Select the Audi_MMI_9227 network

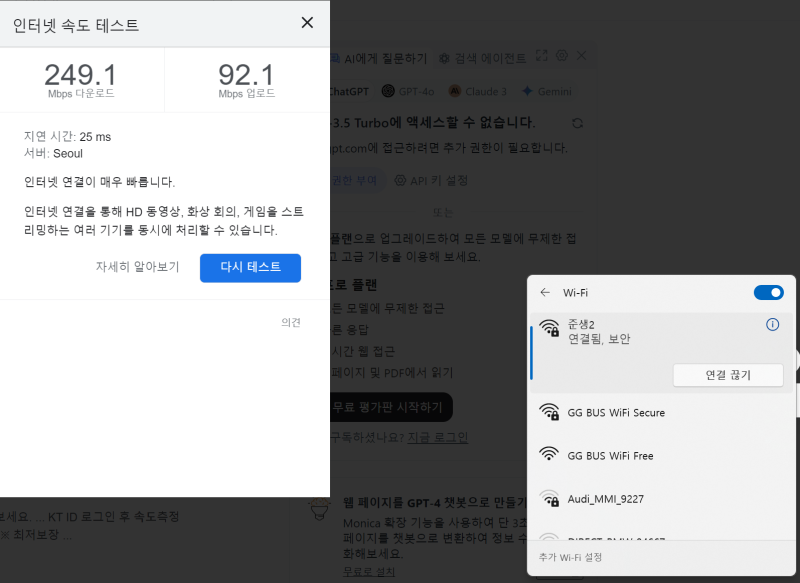click(x=661, y=498)
